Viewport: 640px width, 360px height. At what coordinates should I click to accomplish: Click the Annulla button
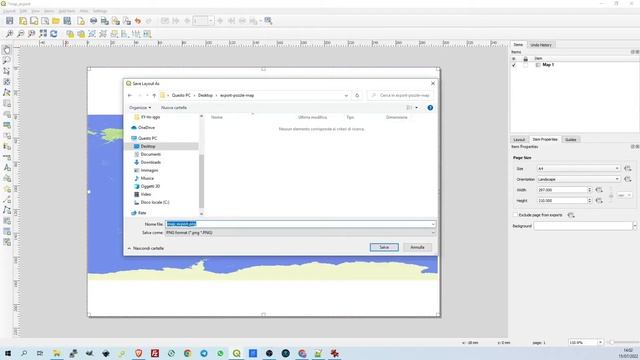coord(417,247)
